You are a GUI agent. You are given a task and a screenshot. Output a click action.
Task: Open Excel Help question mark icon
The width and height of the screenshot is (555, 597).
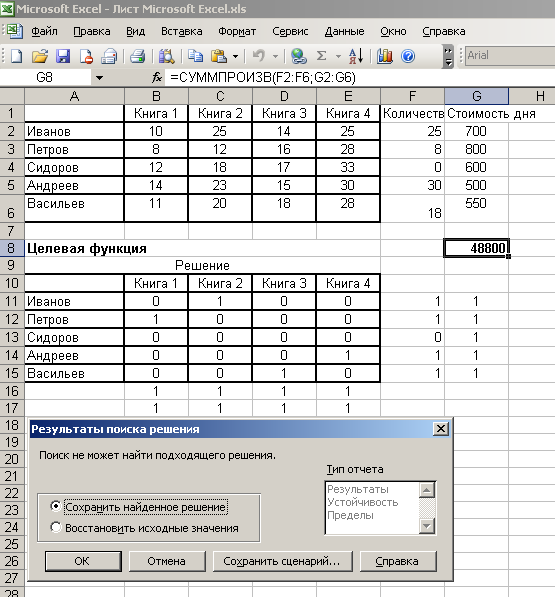tap(408, 56)
